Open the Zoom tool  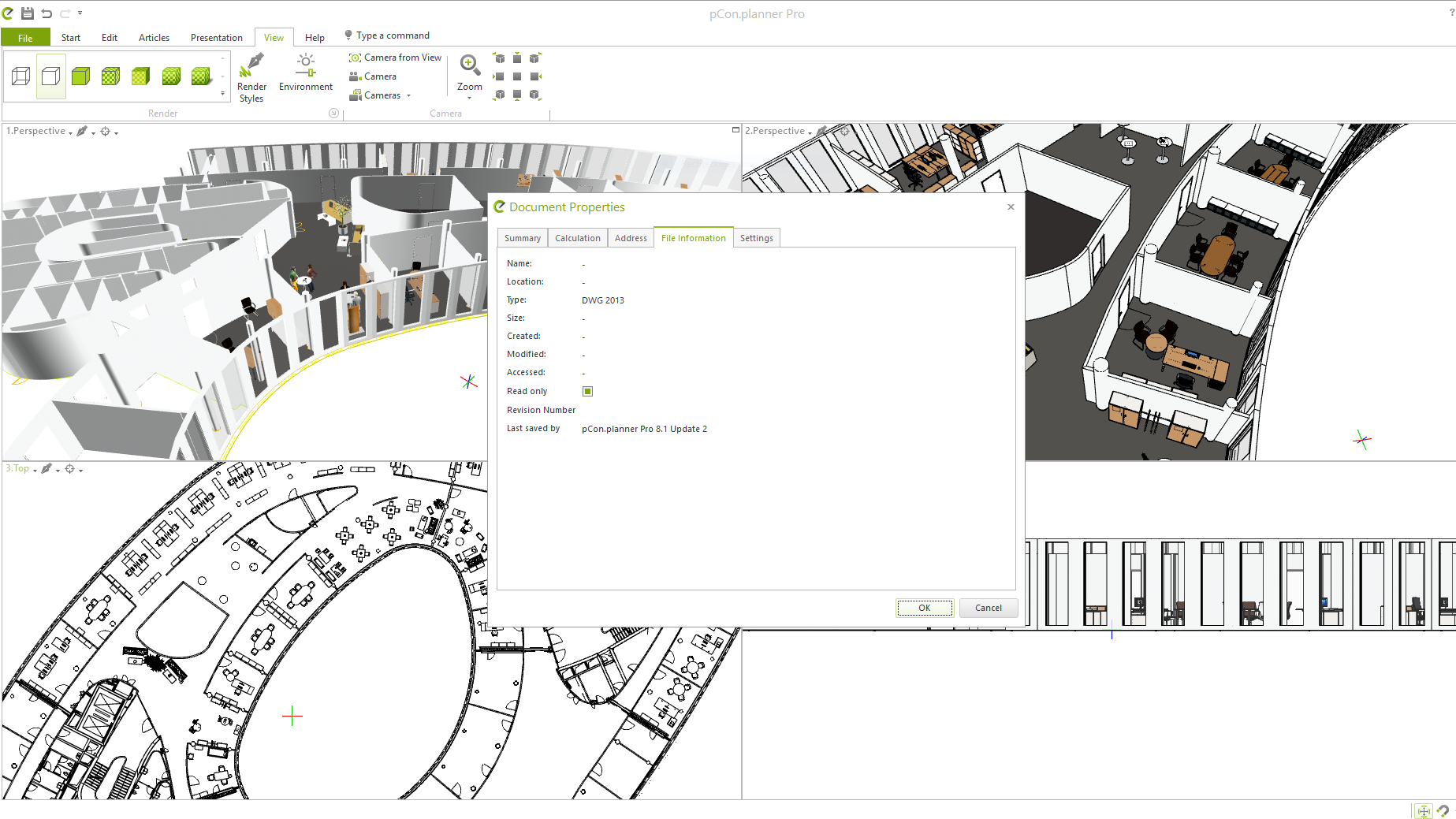tap(470, 73)
